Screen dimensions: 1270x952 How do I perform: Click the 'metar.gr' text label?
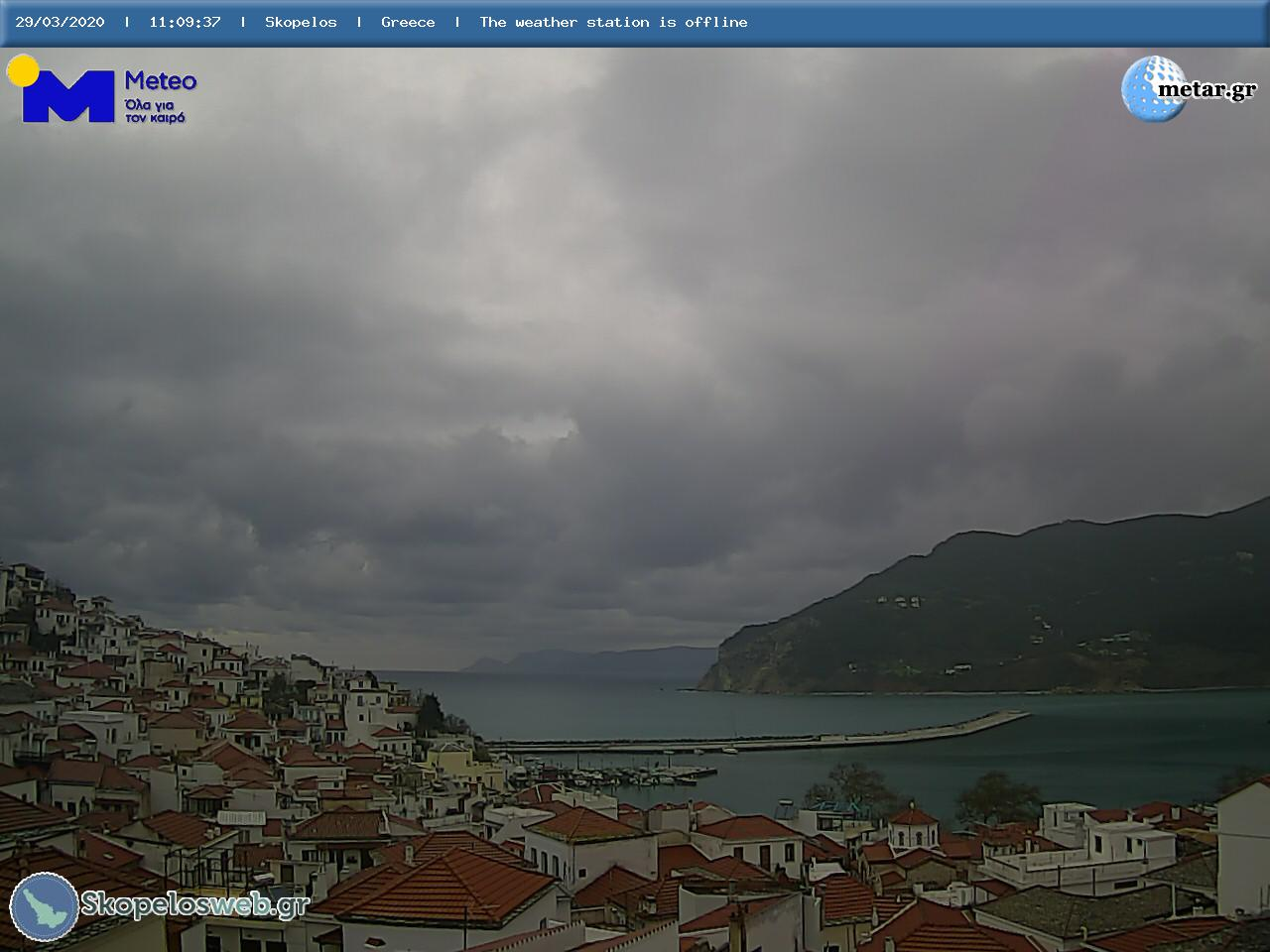[x=1206, y=89]
